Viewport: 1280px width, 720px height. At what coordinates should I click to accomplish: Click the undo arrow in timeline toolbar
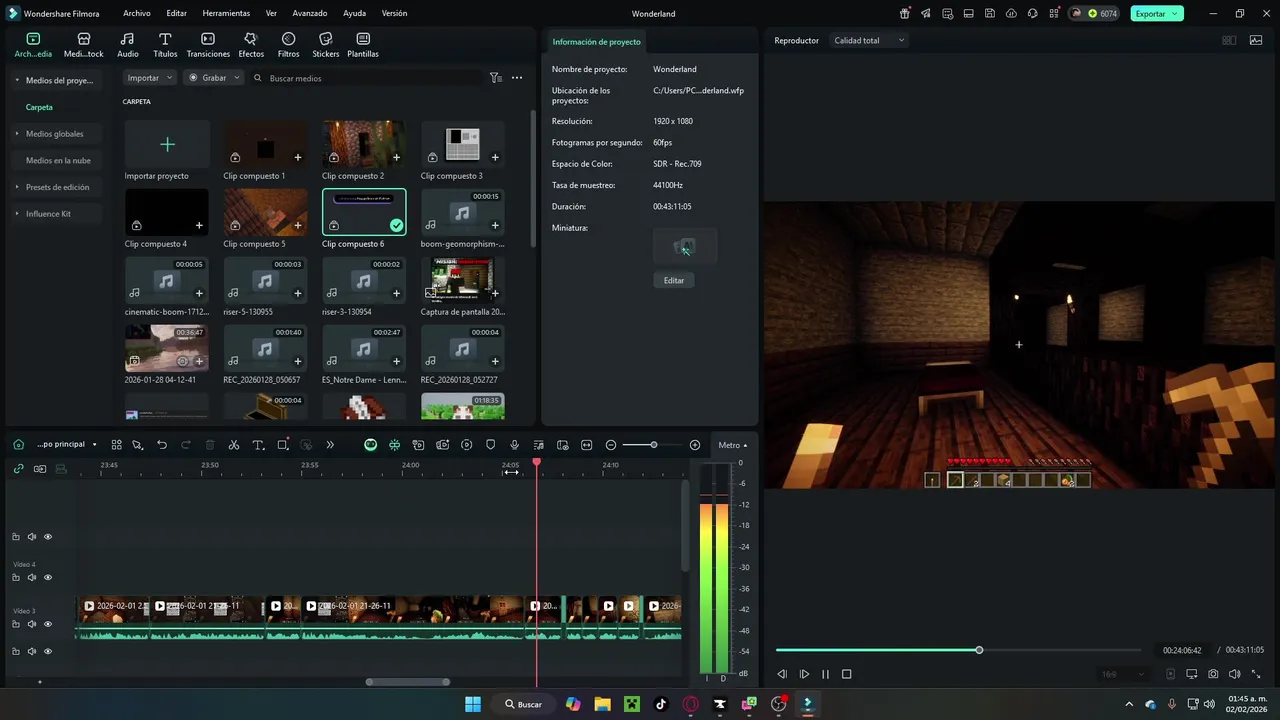pos(162,445)
